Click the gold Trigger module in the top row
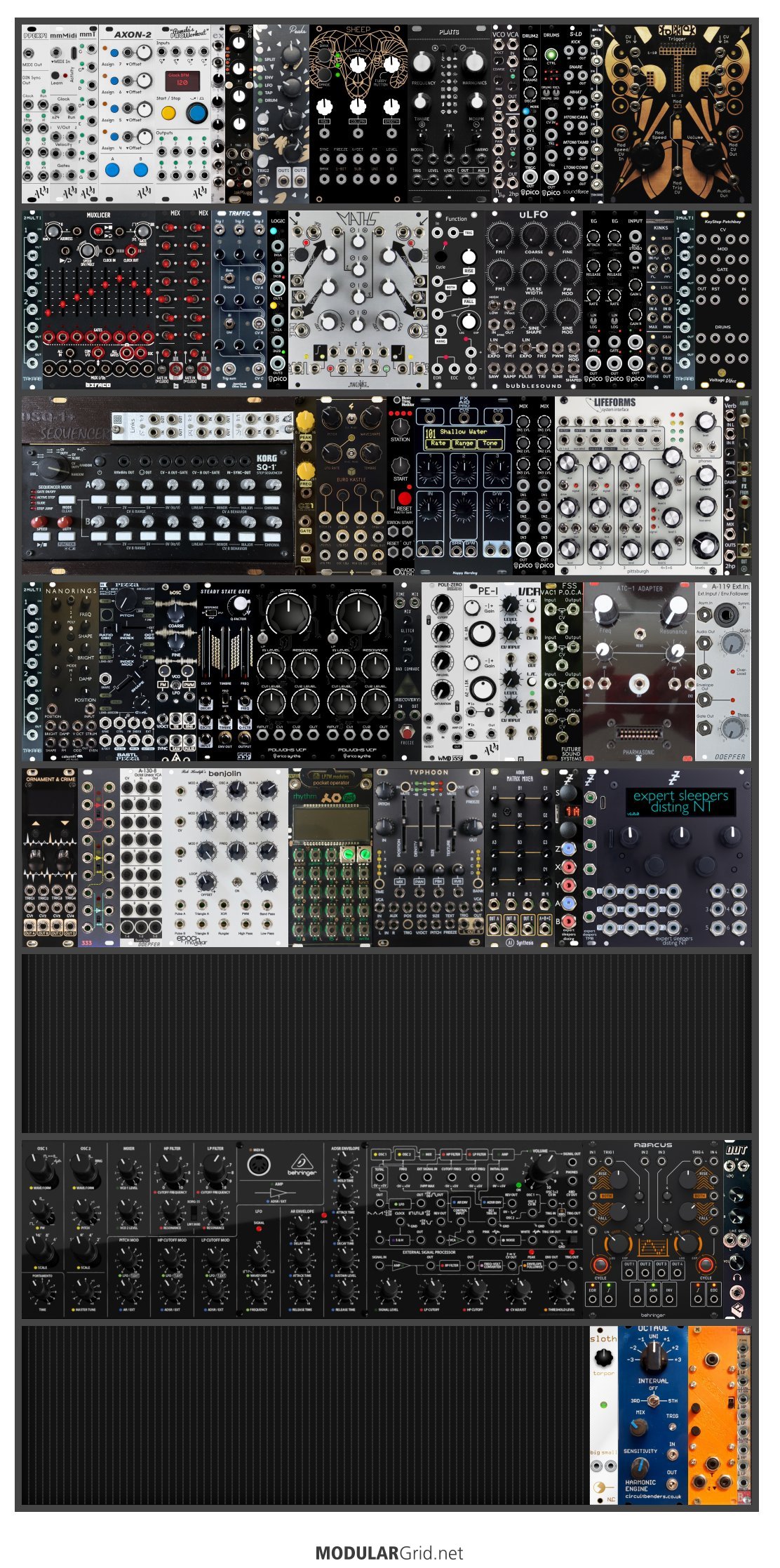This screenshot has height=1568, width=780. tap(677, 114)
